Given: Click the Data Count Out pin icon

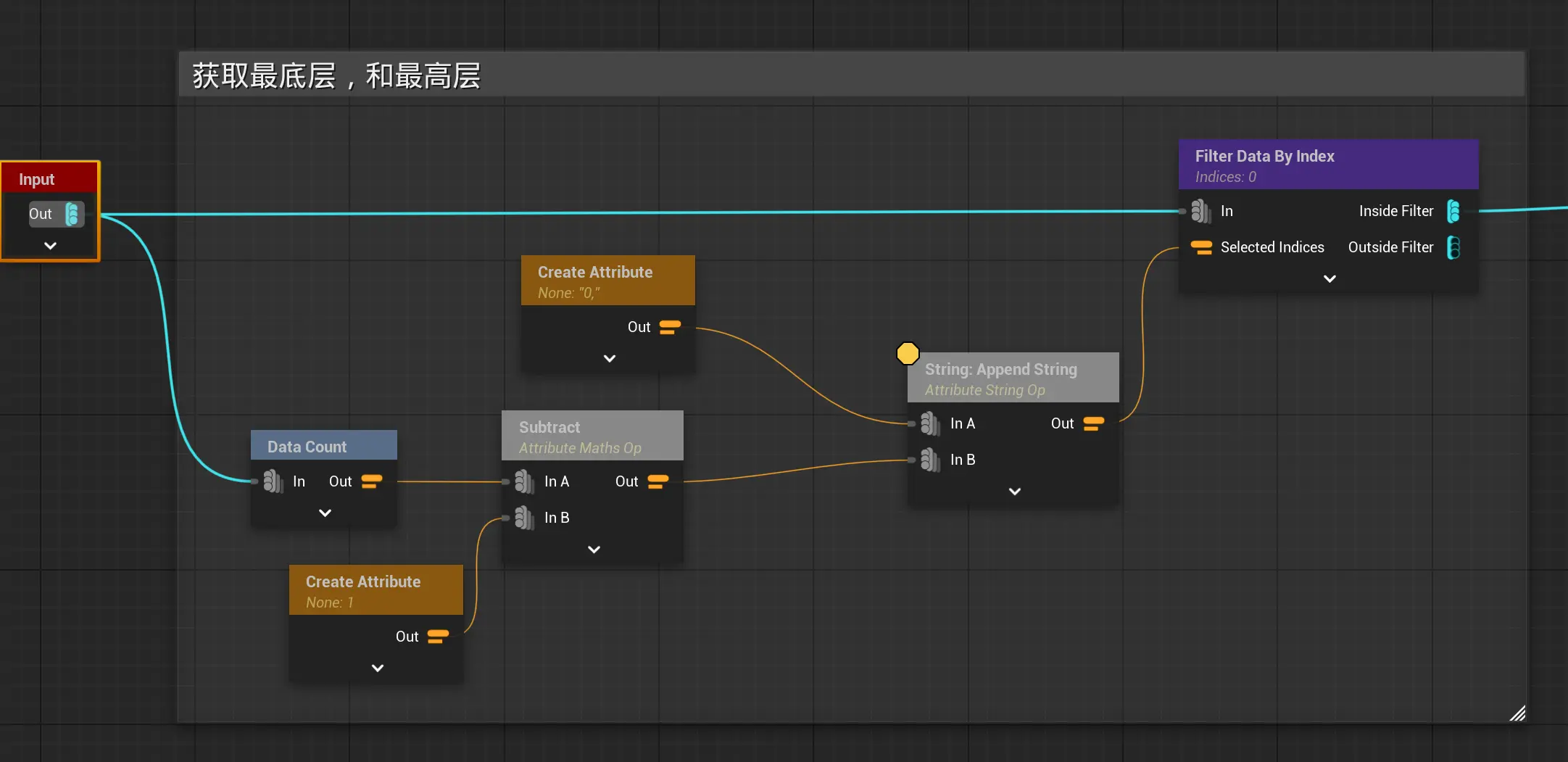Looking at the screenshot, I should (x=371, y=481).
